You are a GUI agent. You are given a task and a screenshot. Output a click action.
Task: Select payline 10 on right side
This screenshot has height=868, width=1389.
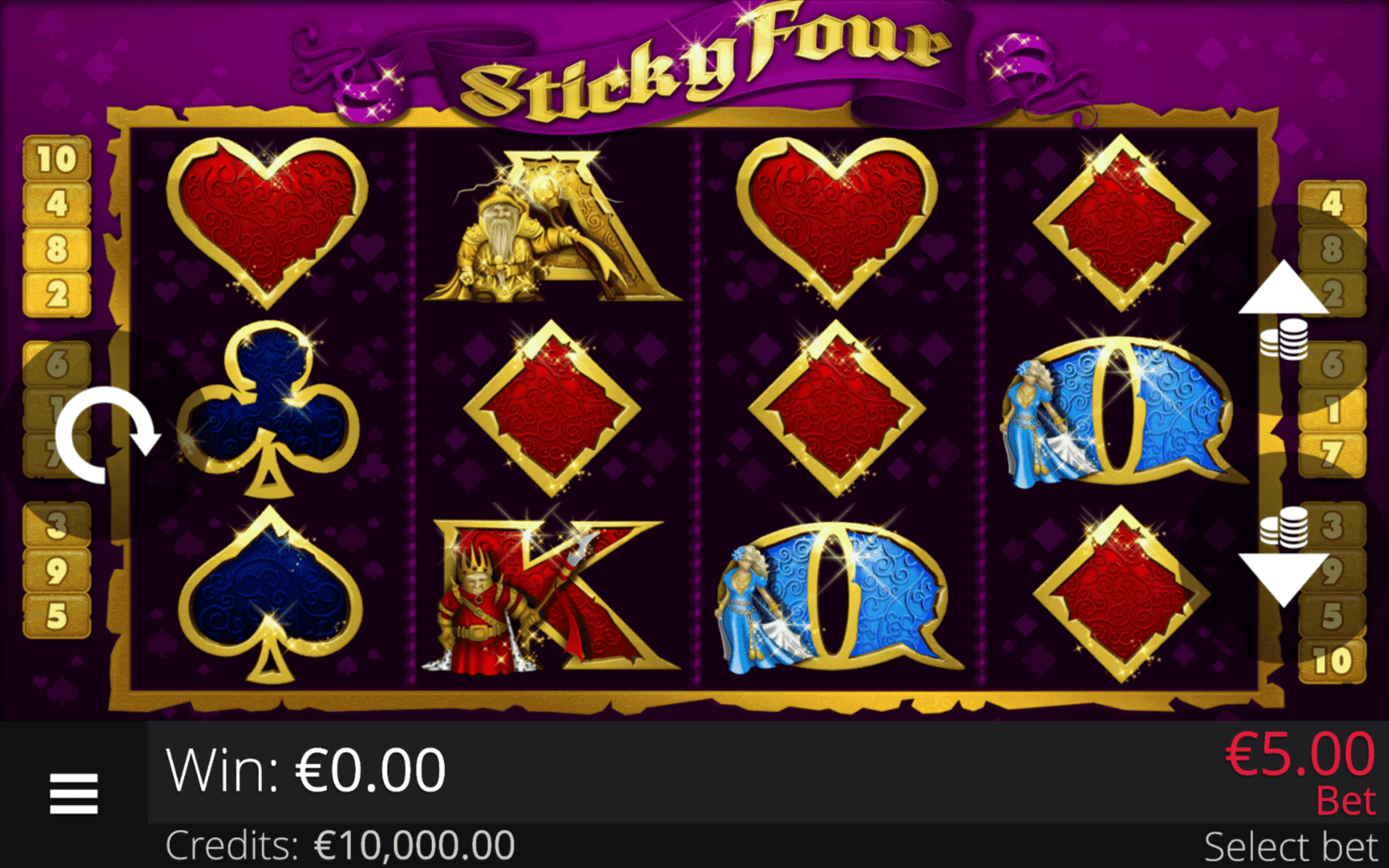pyautogui.click(x=1332, y=661)
